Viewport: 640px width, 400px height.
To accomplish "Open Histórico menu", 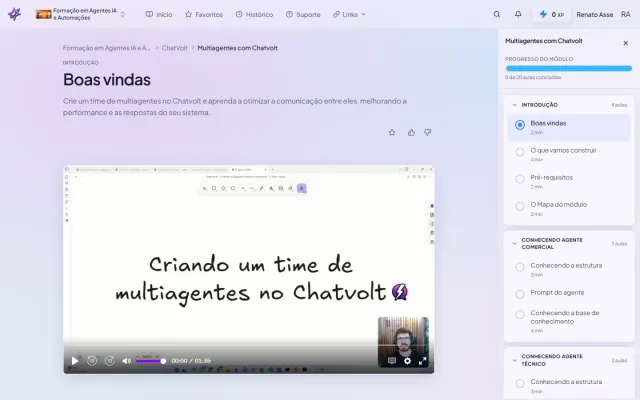I will (x=254, y=14).
